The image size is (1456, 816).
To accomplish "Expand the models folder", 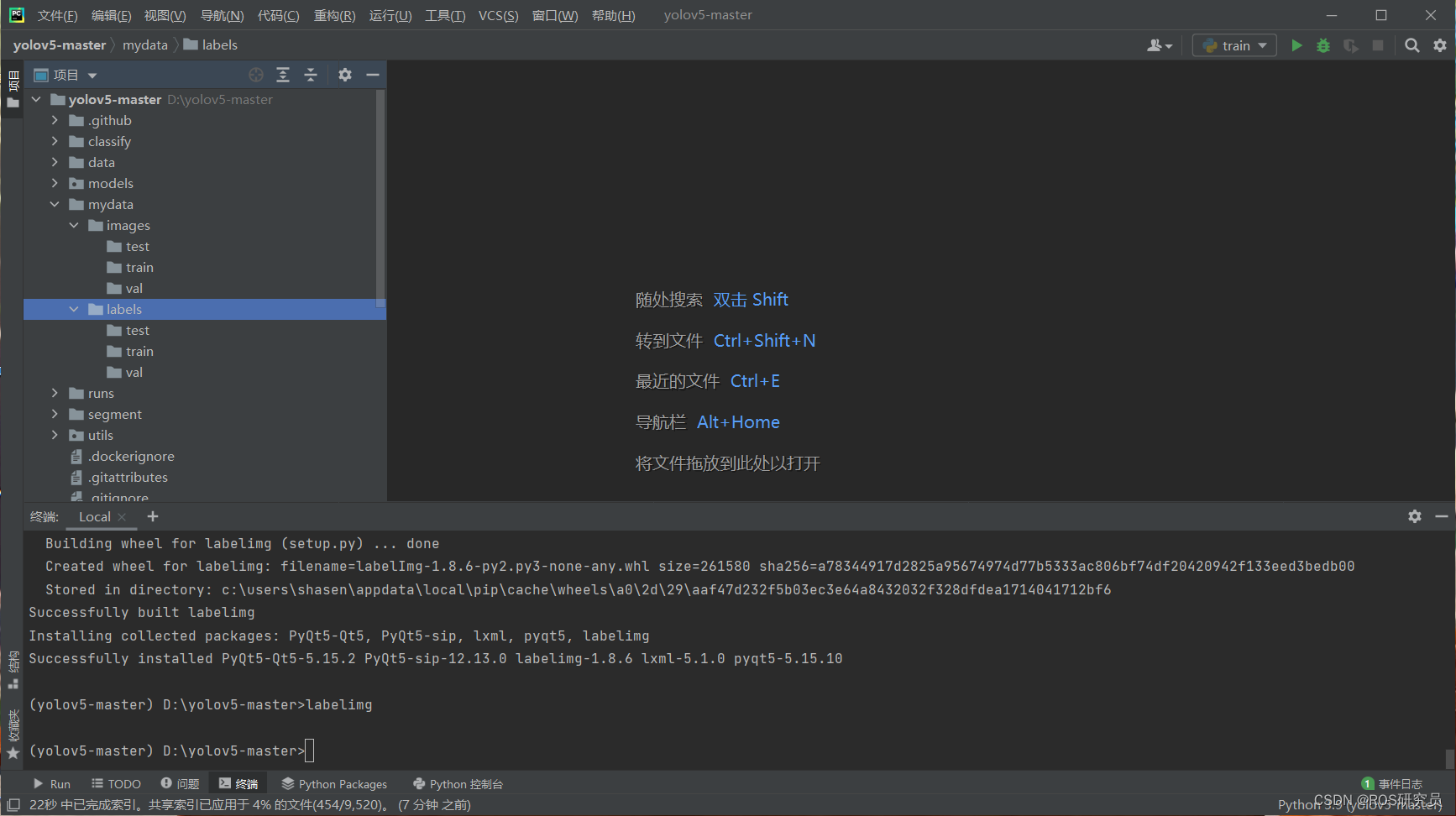I will tap(55, 183).
